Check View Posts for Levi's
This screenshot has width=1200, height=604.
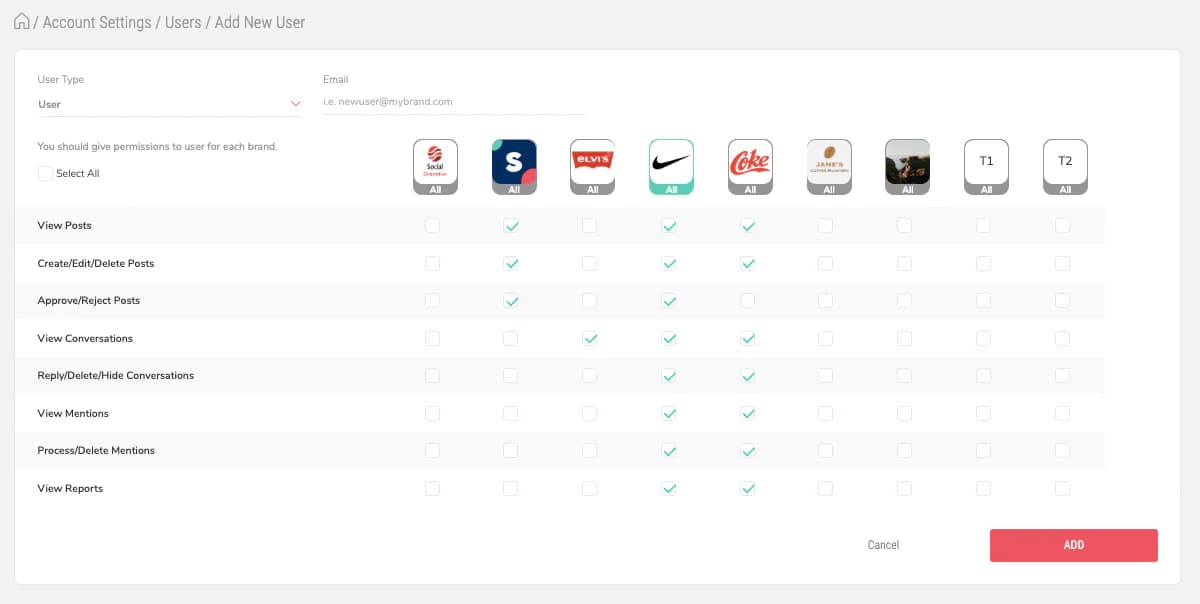click(x=590, y=226)
